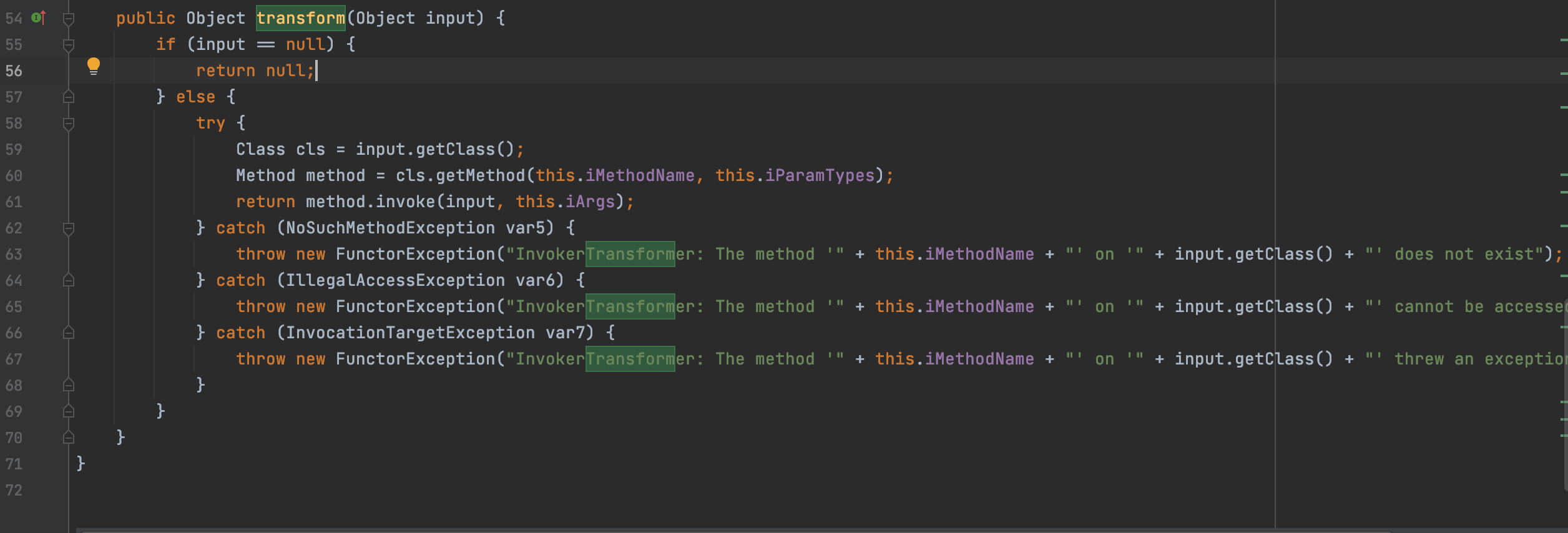Toggle the fold marker on line 64
Viewport: 1568px width, 533px height.
point(69,280)
